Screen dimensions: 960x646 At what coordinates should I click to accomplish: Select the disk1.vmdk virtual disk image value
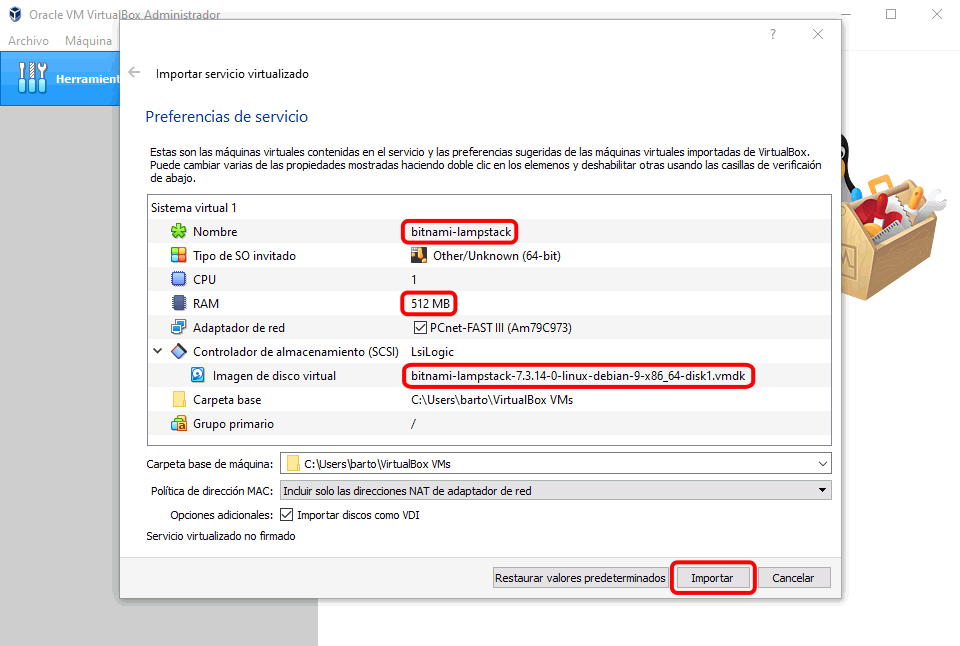point(578,375)
